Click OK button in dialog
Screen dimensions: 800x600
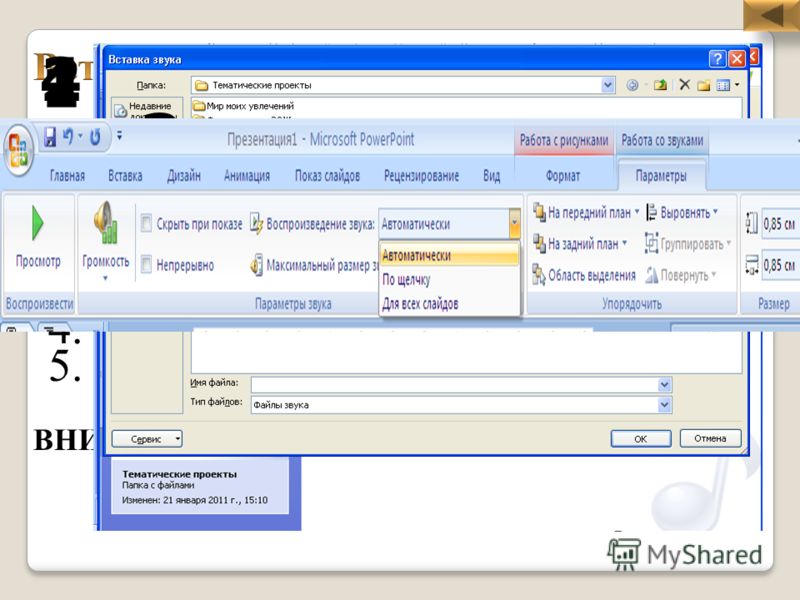click(641, 439)
